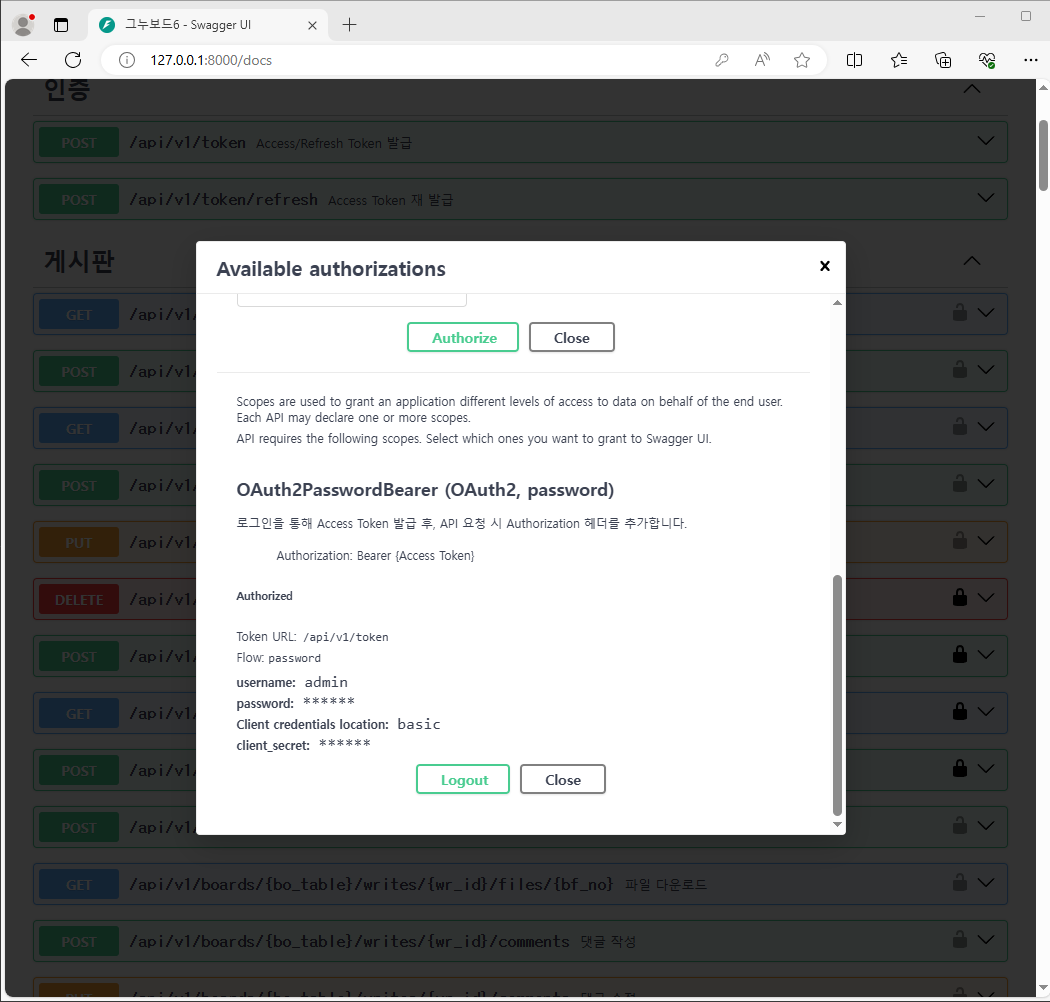This screenshot has height=1002, width=1050.
Task: Click the browser back arrow
Action: coord(29,60)
